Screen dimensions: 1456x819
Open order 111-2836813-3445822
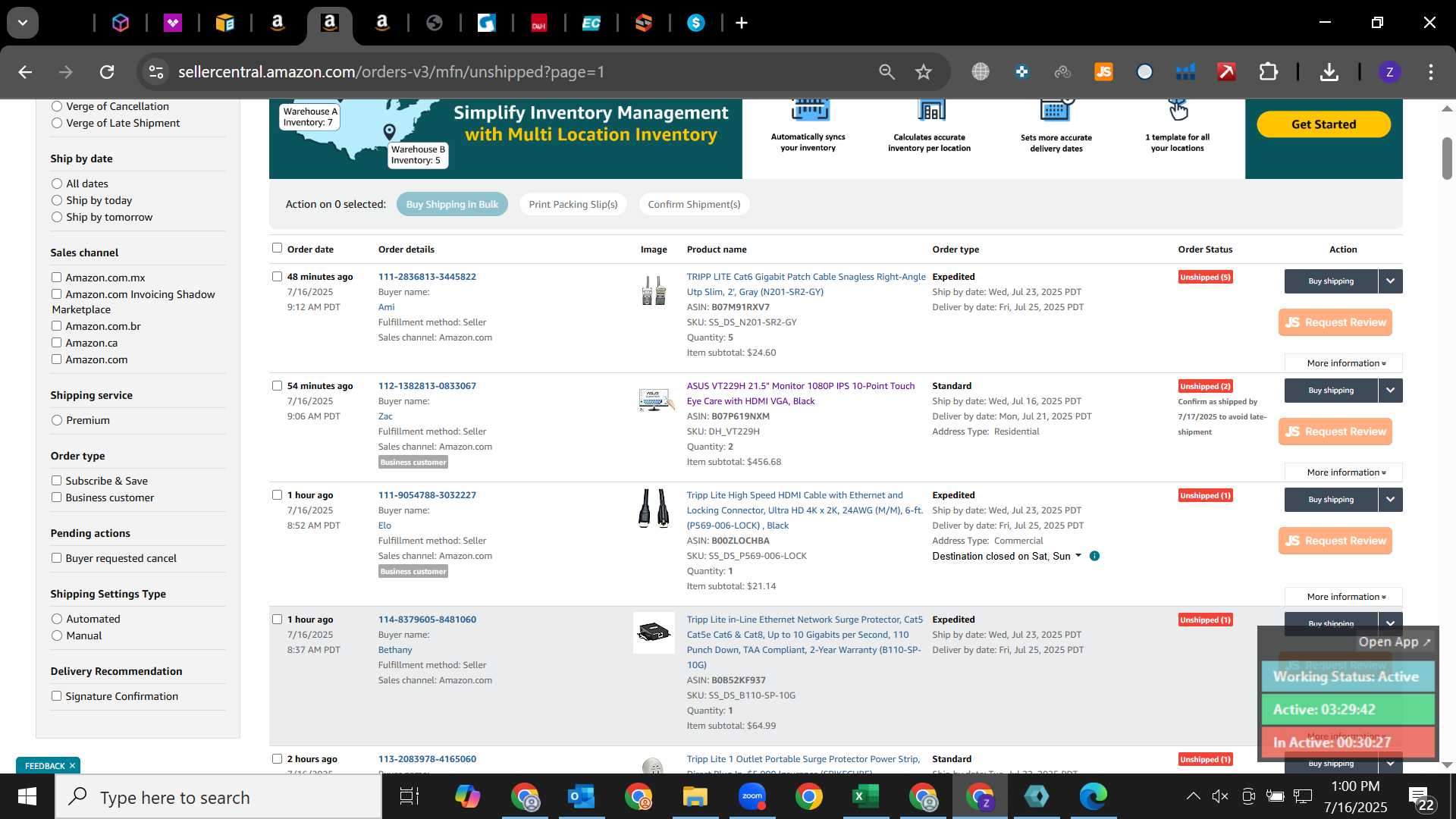point(427,277)
